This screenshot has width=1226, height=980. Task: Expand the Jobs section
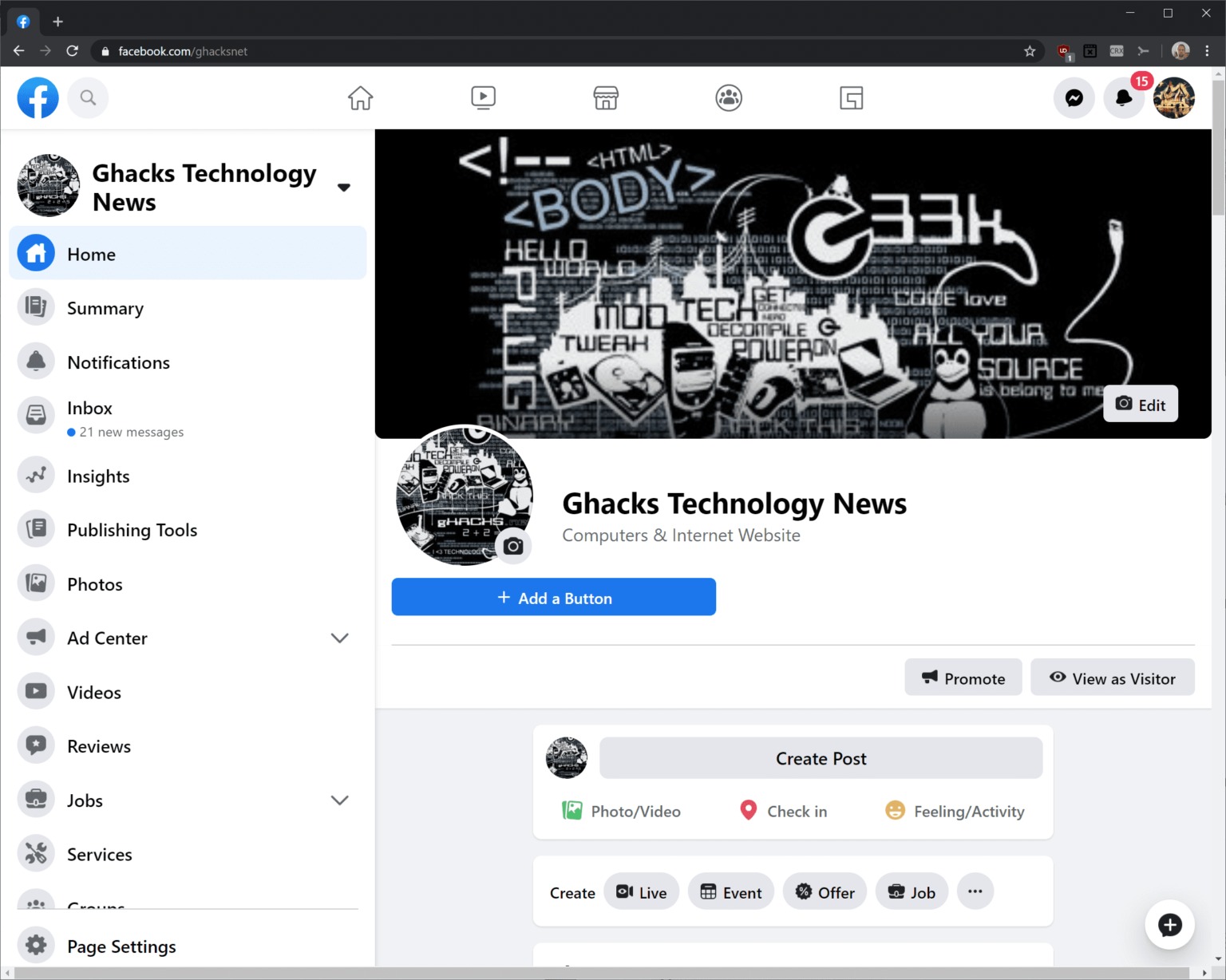point(339,800)
